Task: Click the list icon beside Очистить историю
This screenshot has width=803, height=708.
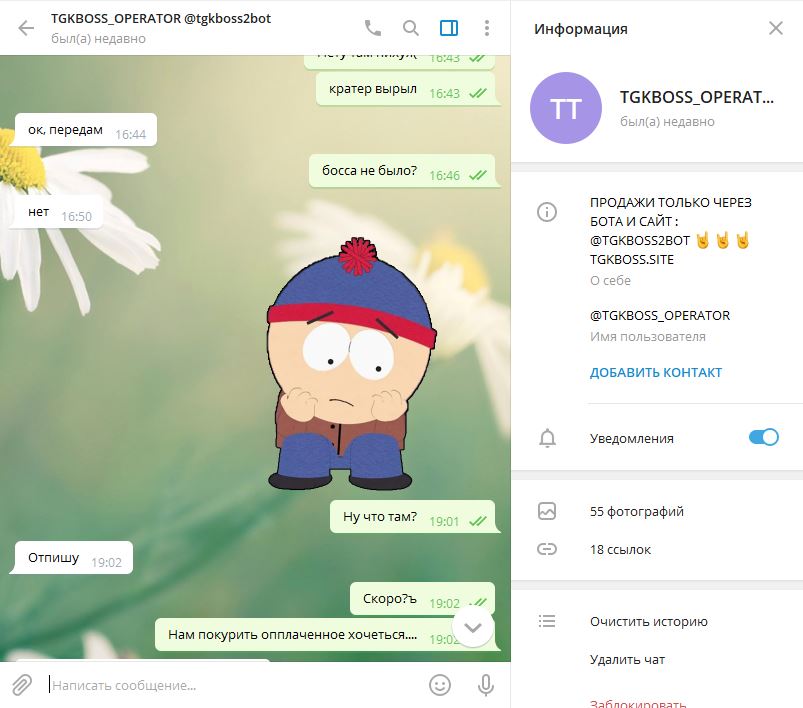Action: click(x=547, y=621)
